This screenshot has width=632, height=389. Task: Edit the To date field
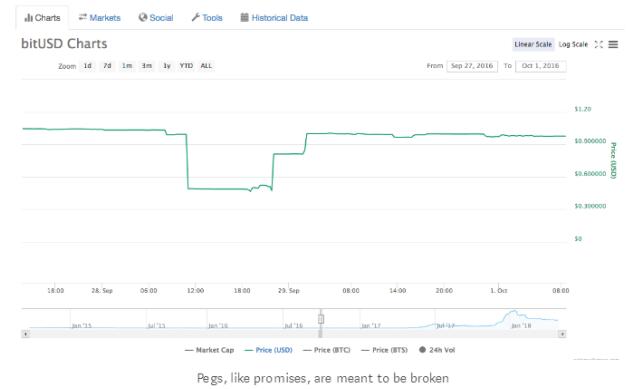pyautogui.click(x=541, y=66)
